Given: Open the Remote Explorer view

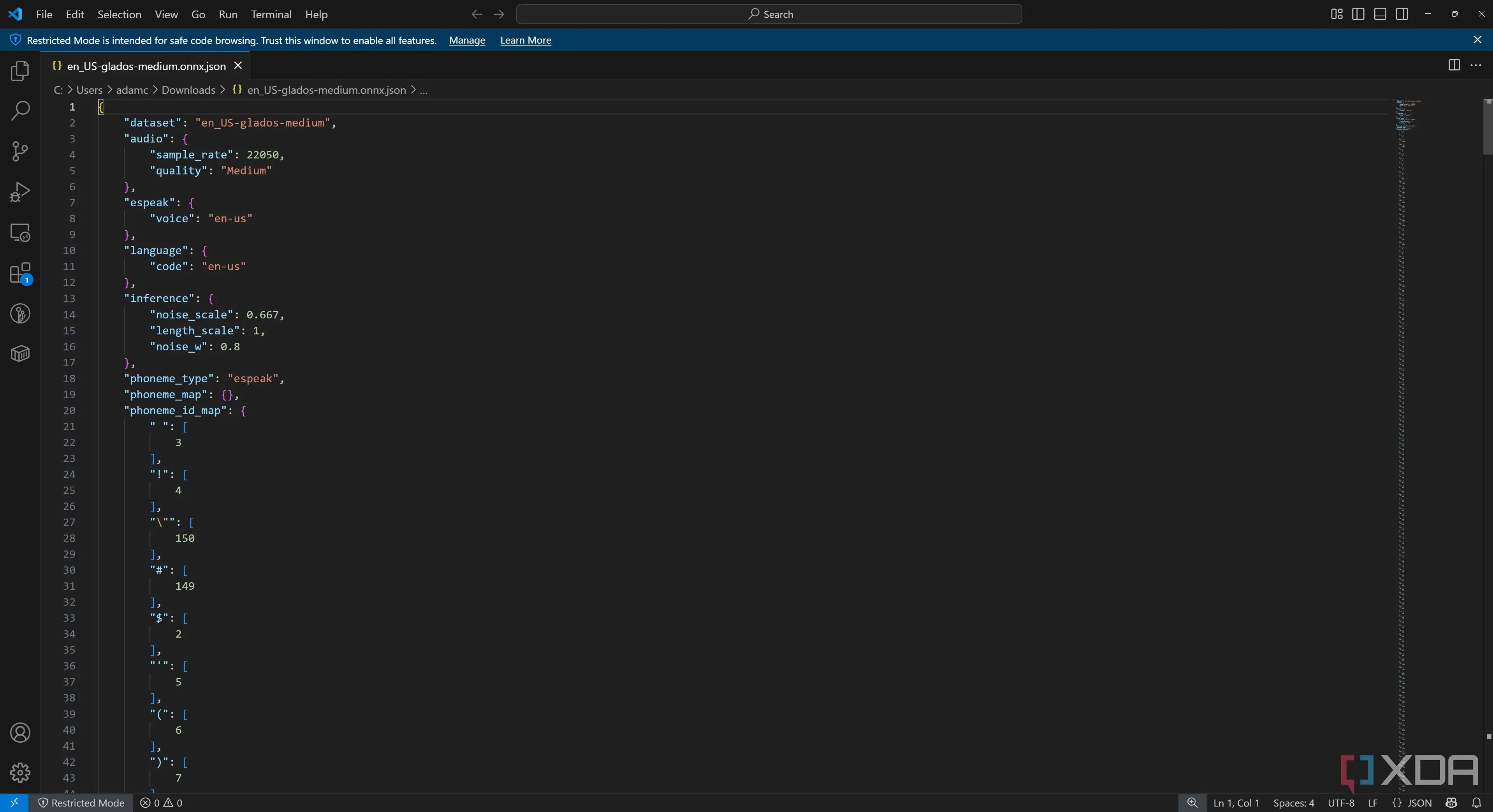Looking at the screenshot, I should [20, 232].
